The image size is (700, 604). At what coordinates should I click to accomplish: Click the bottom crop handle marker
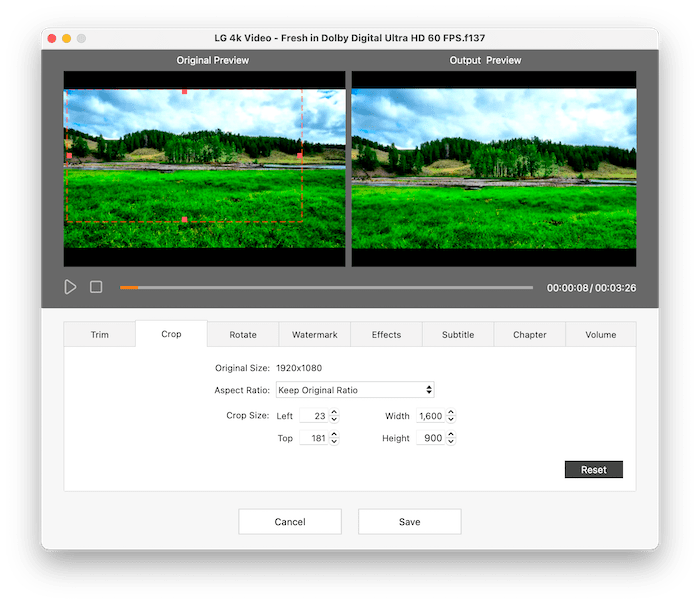pos(184,219)
